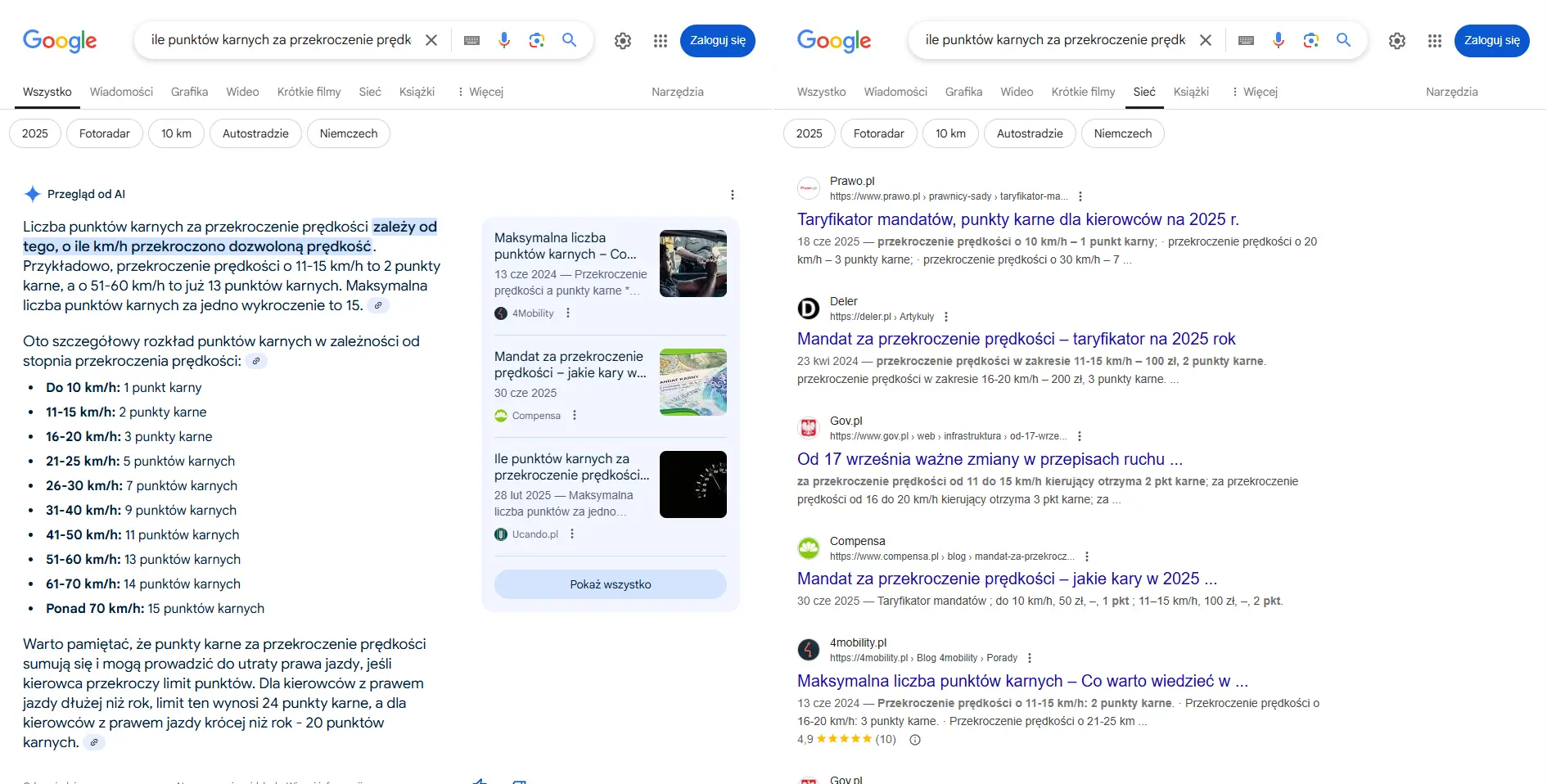Click 'Zaloguj się' in left window

click(718, 41)
